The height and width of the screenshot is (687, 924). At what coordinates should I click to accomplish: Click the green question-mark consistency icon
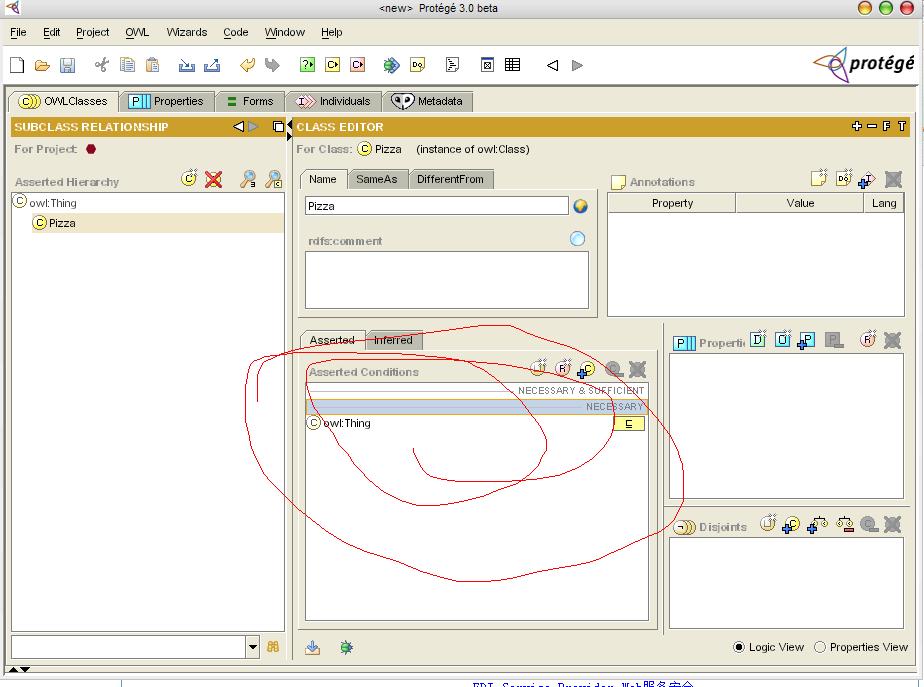click(308, 64)
